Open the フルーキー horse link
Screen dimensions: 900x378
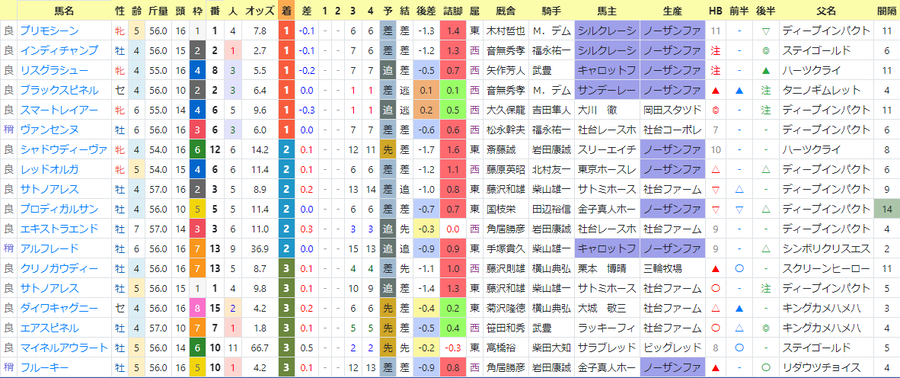[45, 368]
